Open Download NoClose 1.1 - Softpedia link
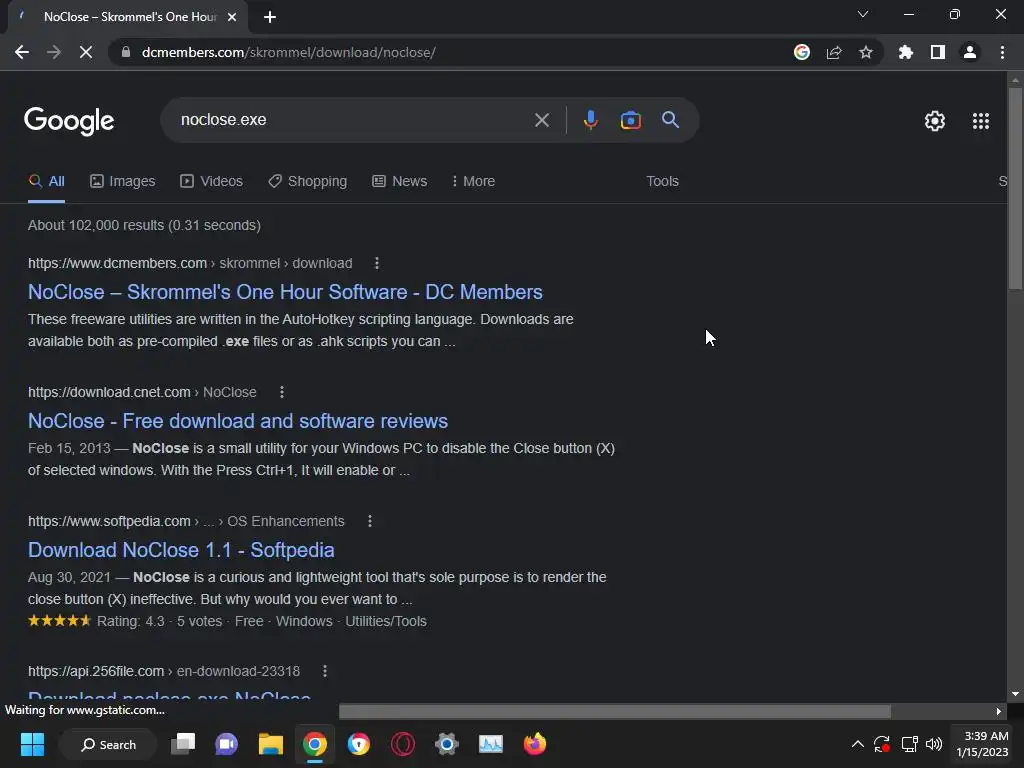 click(x=181, y=550)
